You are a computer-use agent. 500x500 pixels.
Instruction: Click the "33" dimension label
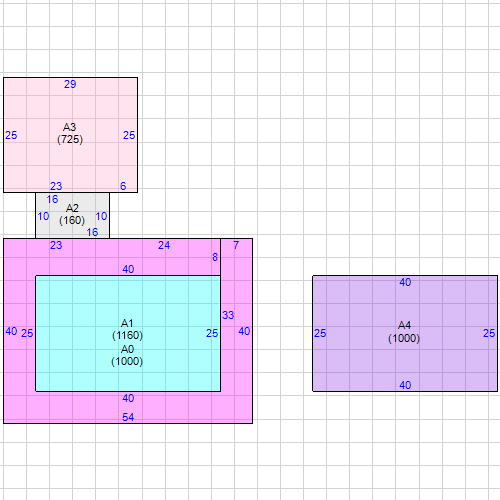228,315
